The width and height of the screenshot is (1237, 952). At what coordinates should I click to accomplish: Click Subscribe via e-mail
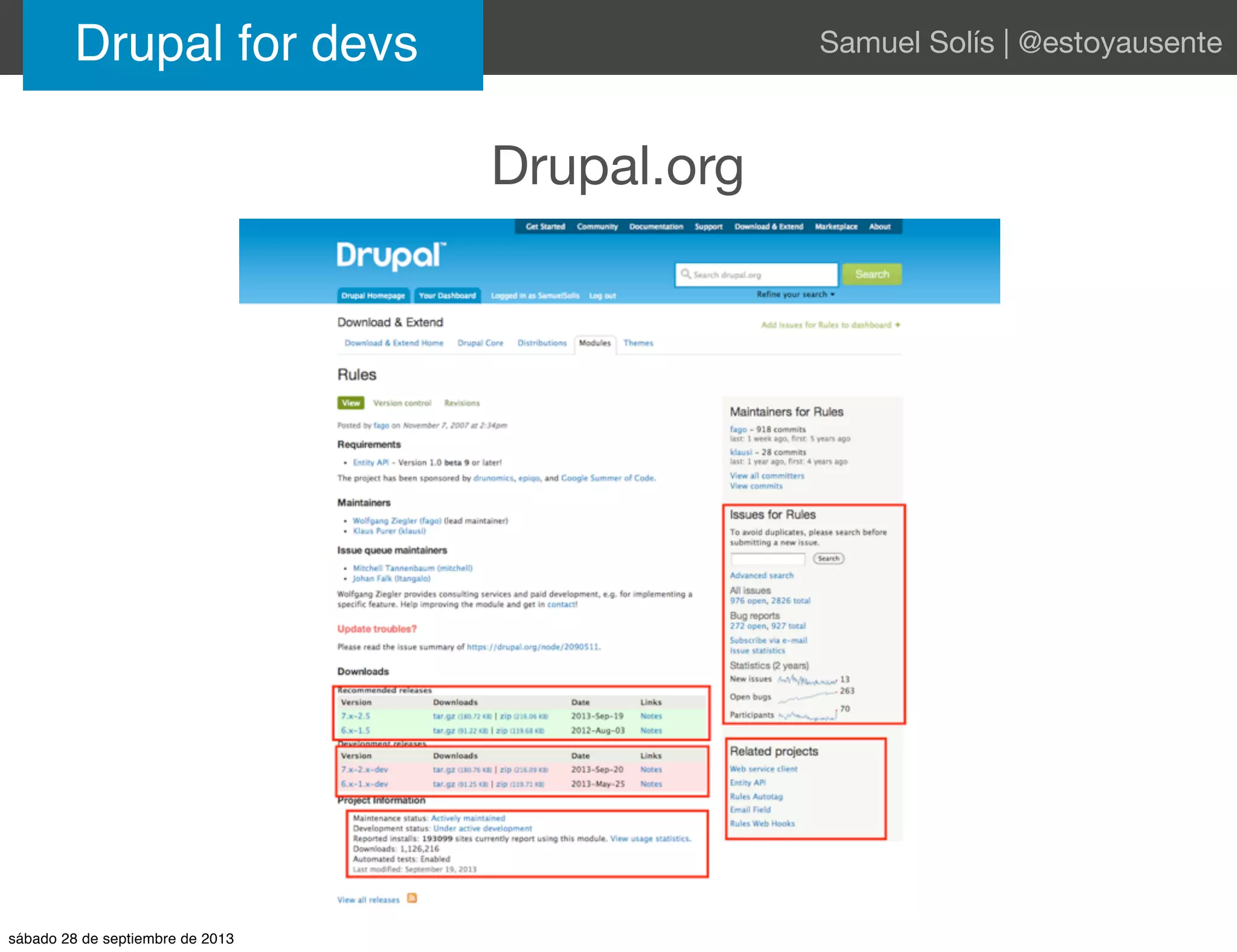(x=768, y=640)
